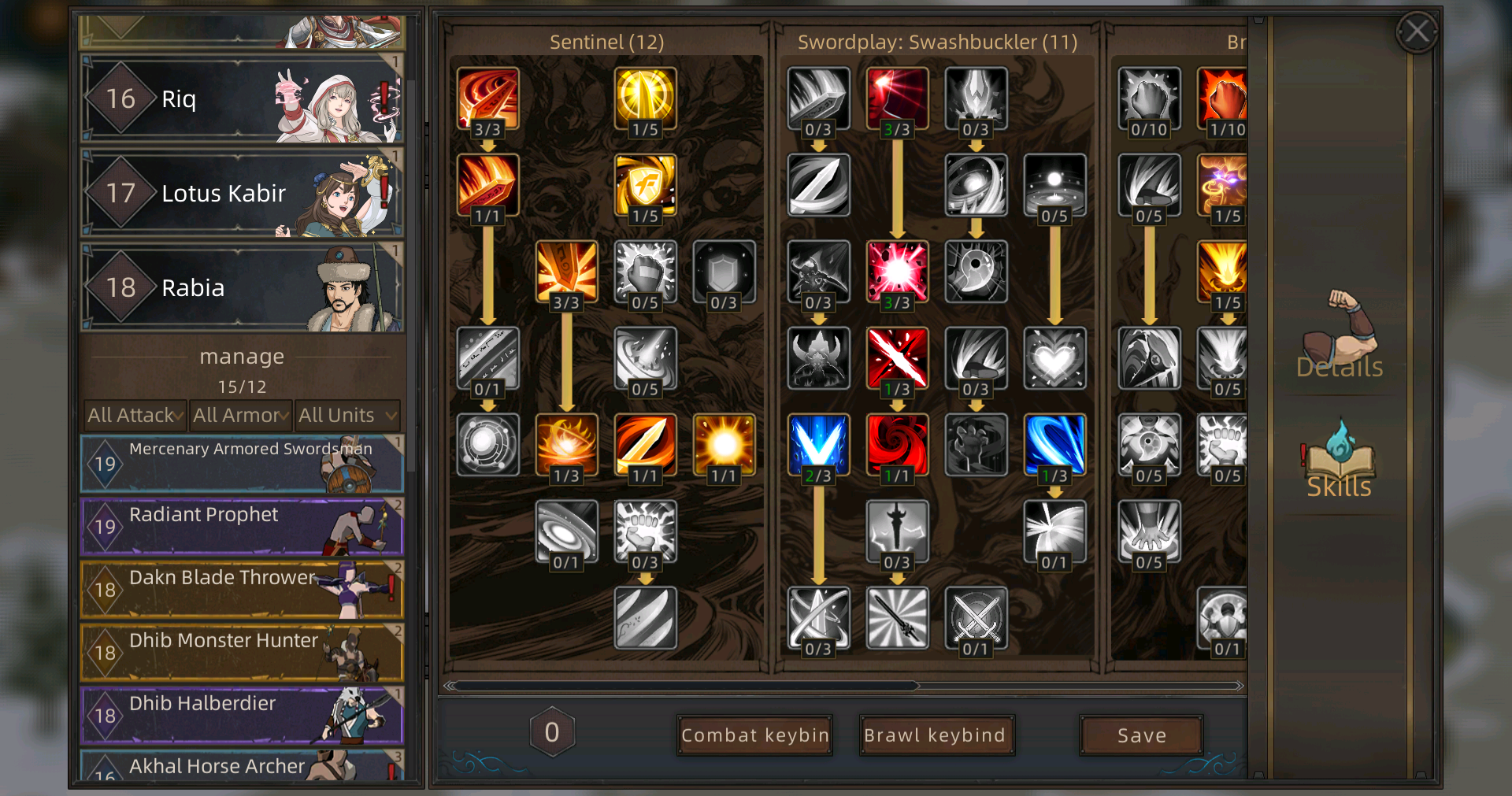Click the horizontal skill tree scrollbar

(x=844, y=686)
